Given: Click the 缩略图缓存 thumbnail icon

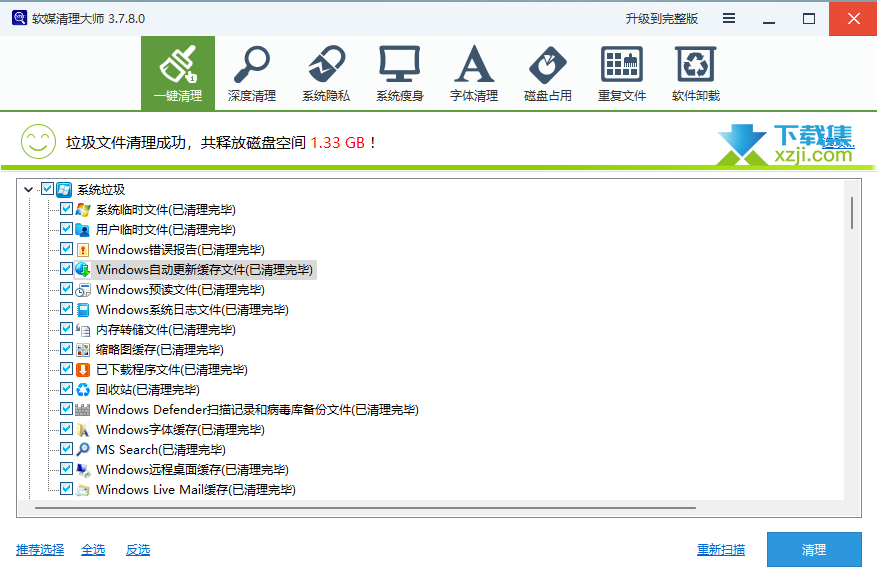Looking at the screenshot, I should 83,350.
